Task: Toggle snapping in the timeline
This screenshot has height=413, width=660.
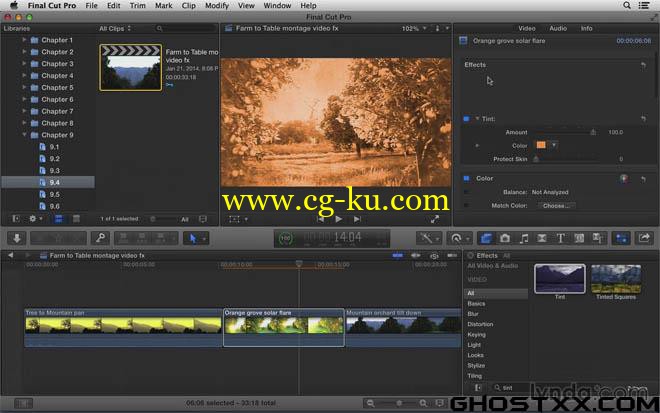Action: 452,256
